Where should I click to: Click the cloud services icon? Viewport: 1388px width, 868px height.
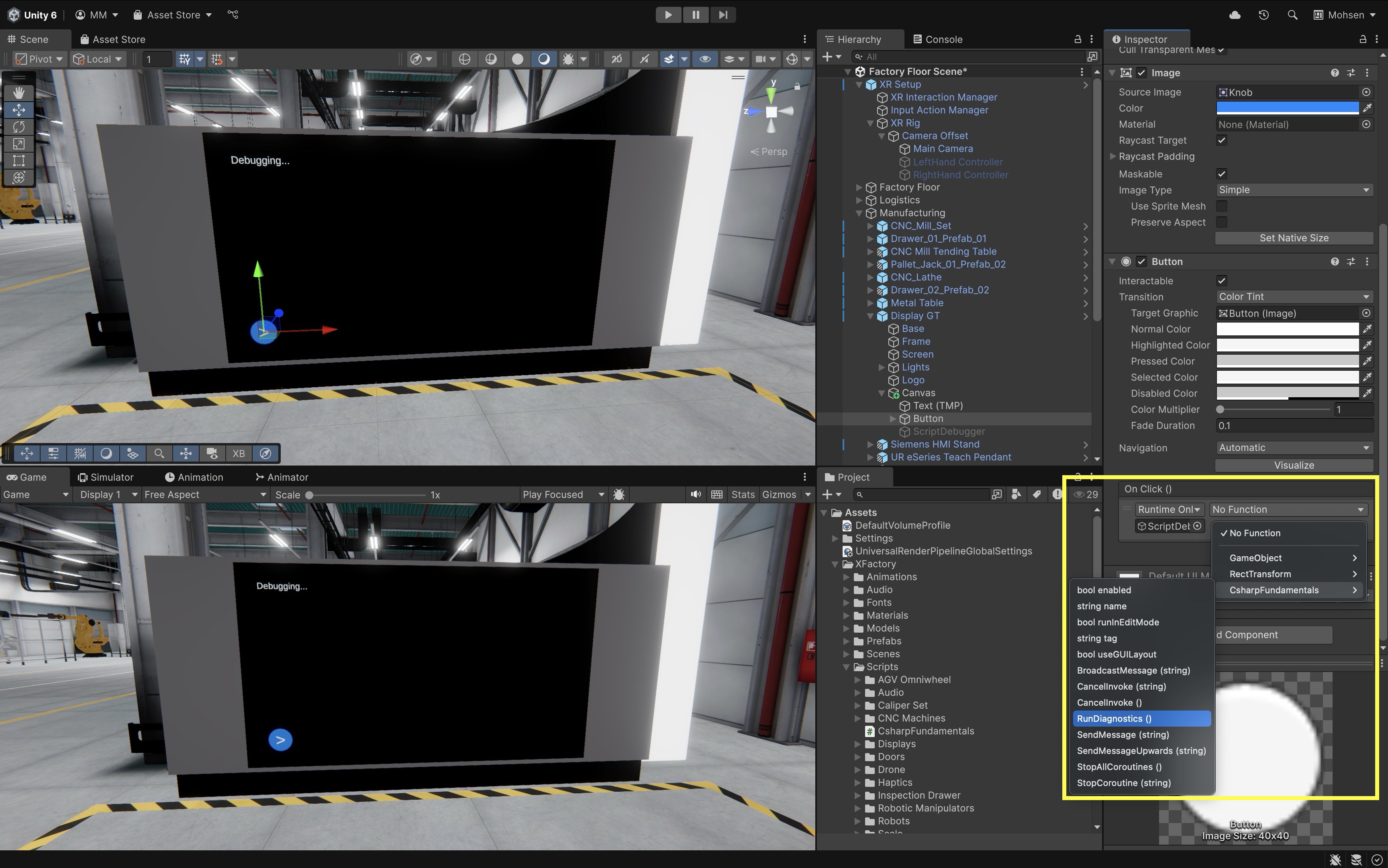(1235, 15)
